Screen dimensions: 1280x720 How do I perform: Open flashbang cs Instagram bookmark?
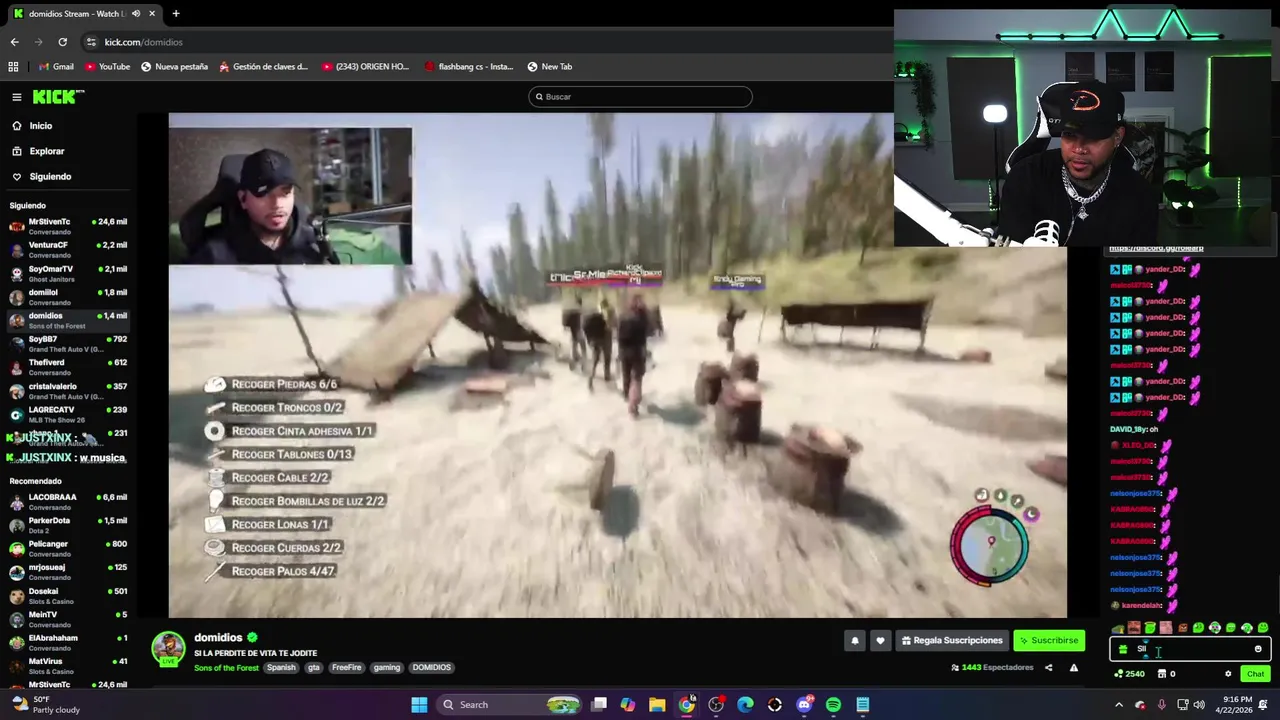pyautogui.click(x=469, y=67)
